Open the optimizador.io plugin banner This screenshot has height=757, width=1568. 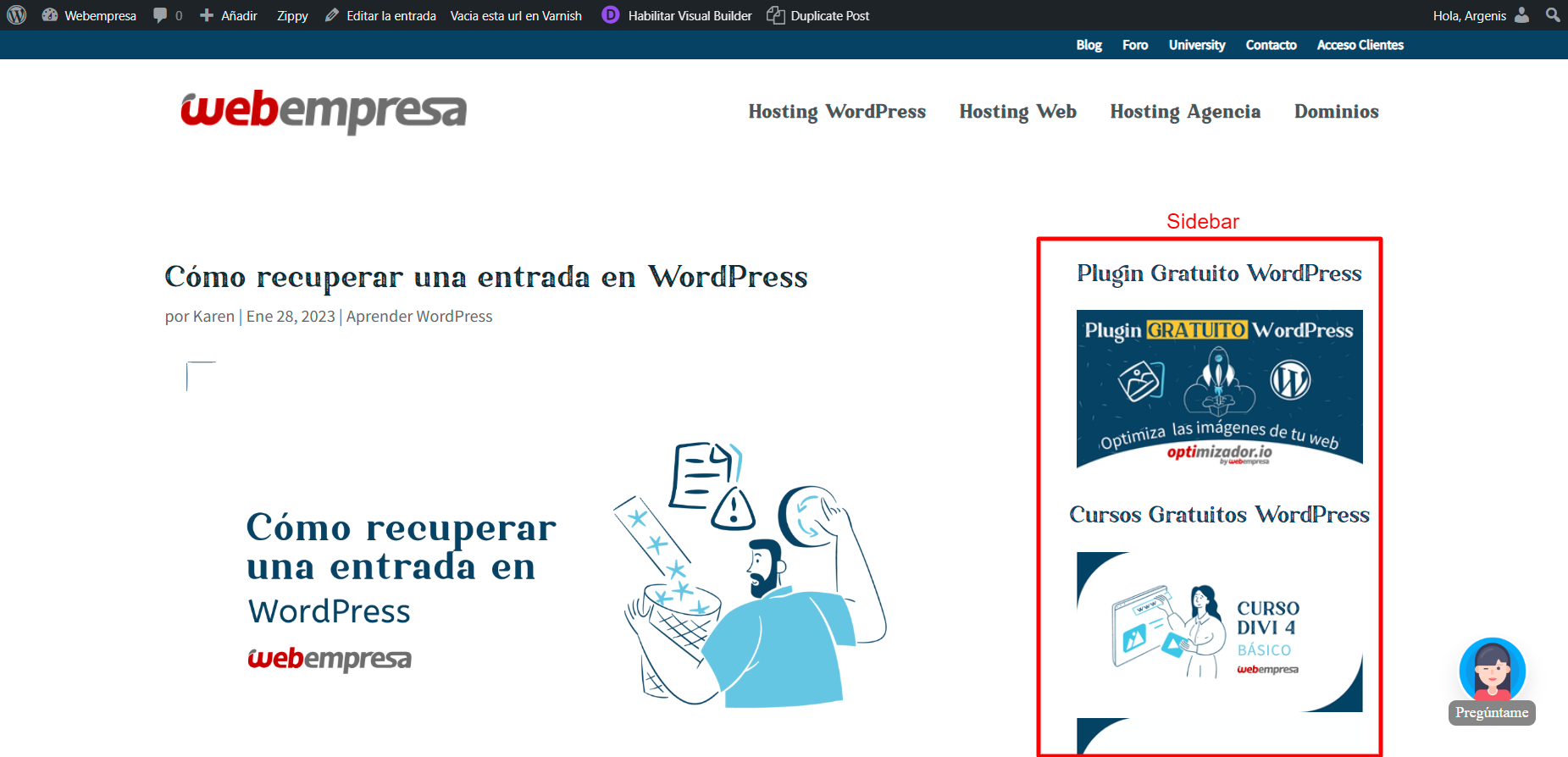1219,389
